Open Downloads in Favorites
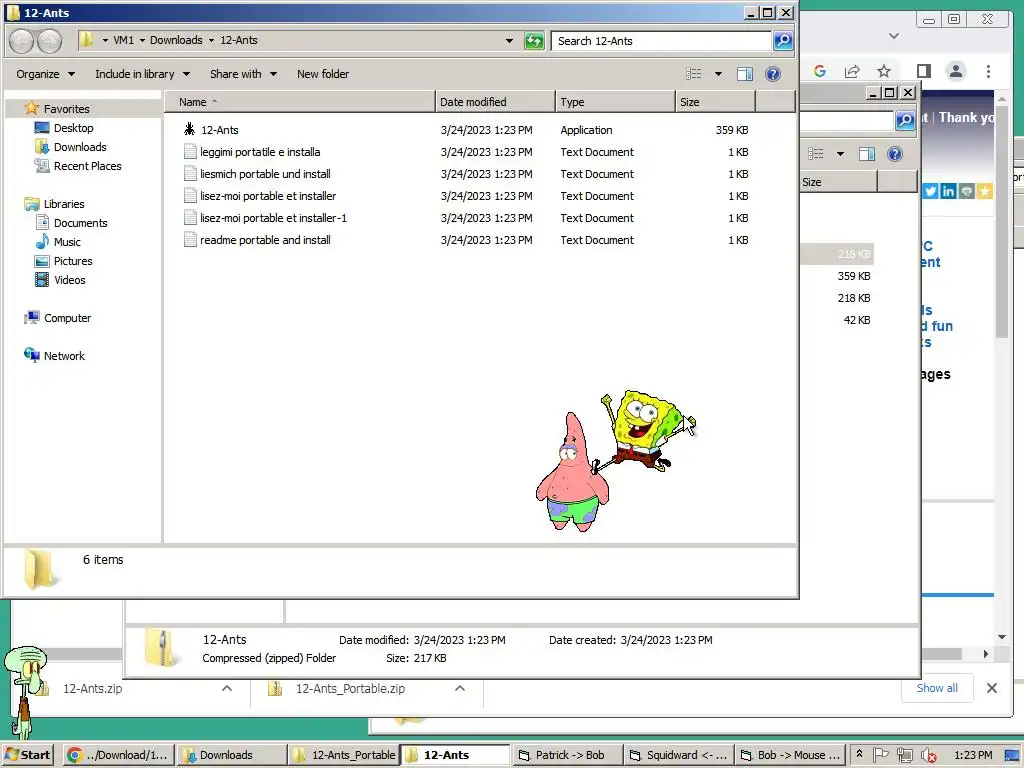 tap(80, 147)
